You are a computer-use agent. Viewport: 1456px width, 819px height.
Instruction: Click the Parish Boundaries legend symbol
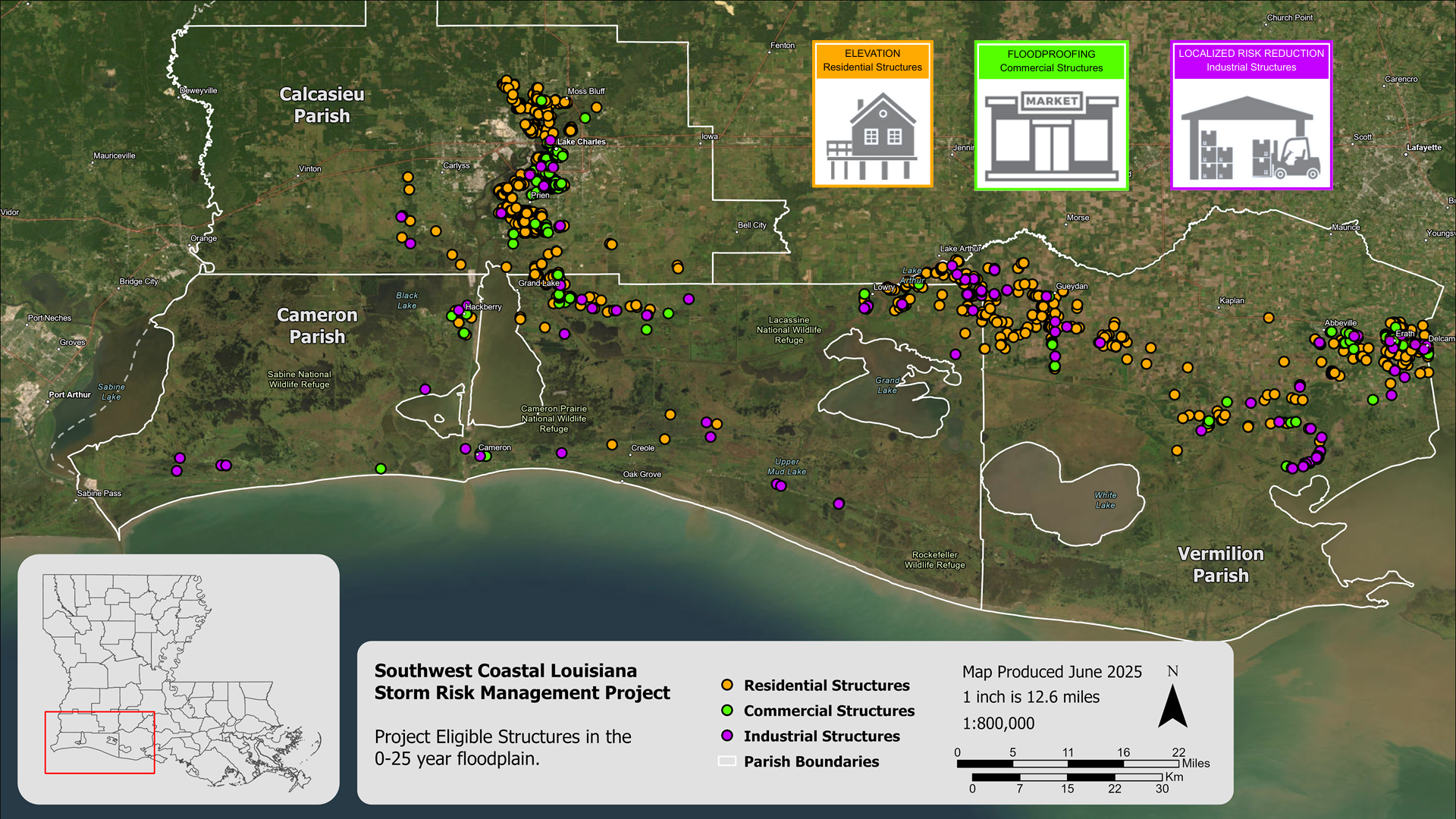tap(727, 762)
